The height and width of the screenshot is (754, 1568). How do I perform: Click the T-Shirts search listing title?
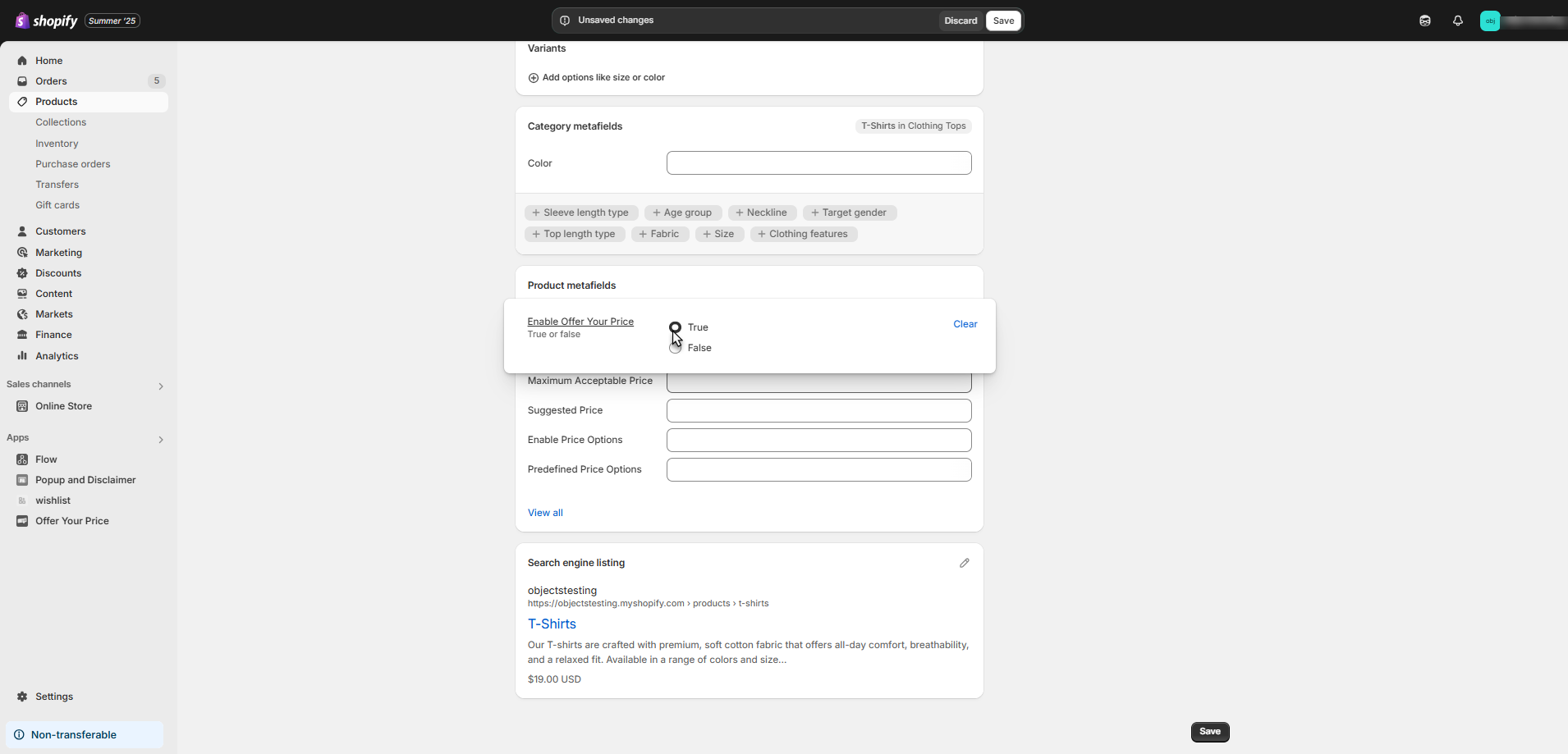552,624
